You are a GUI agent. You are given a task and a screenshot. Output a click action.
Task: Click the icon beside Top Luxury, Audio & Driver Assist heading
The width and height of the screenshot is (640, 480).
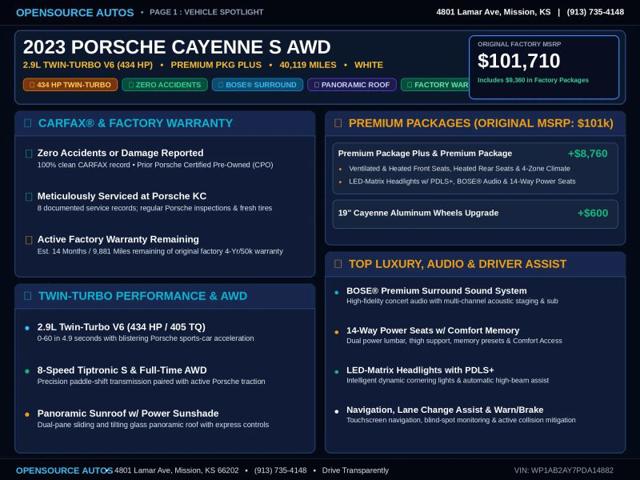[338, 264]
